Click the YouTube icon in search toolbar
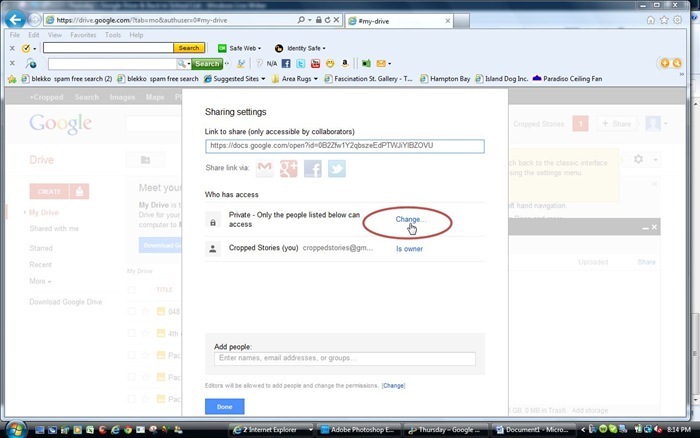This screenshot has width=700, height=438. [x=315, y=63]
